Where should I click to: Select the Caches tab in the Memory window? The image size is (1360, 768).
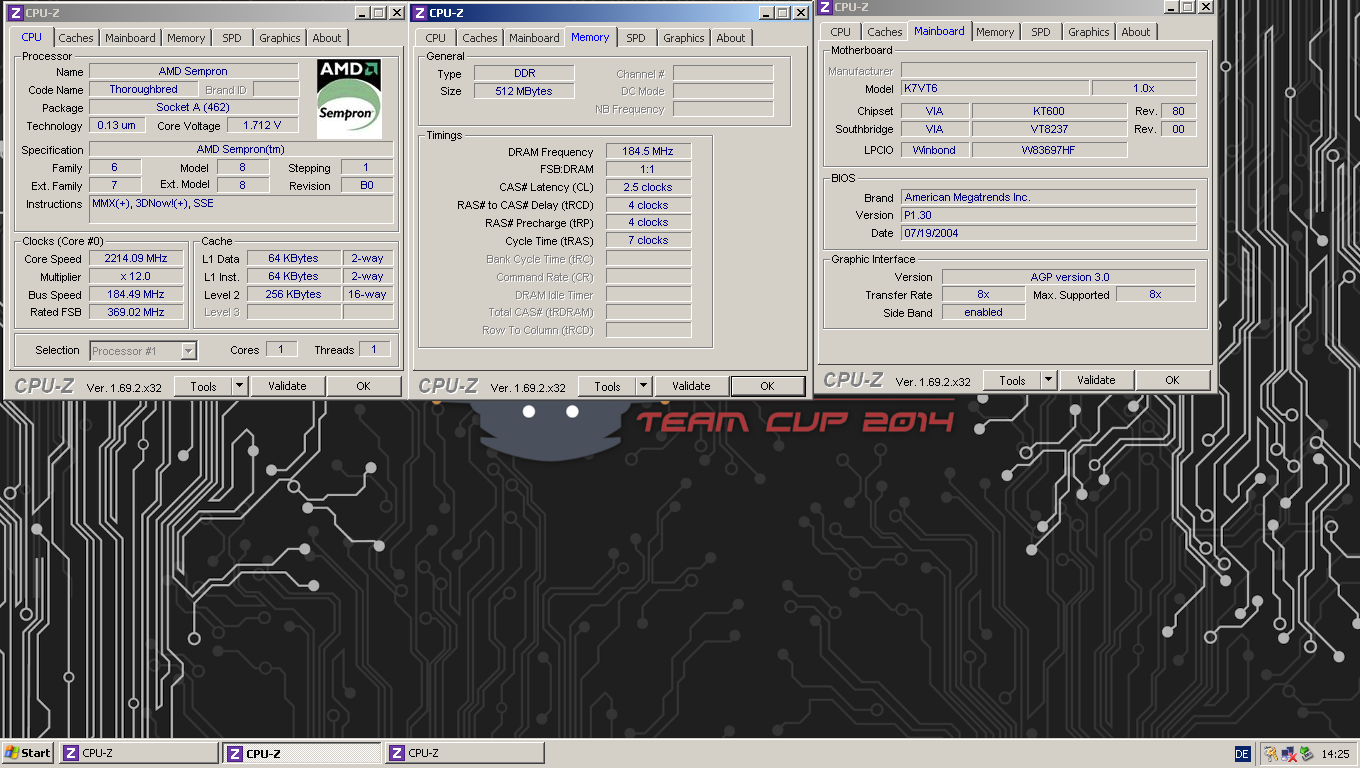click(x=480, y=38)
